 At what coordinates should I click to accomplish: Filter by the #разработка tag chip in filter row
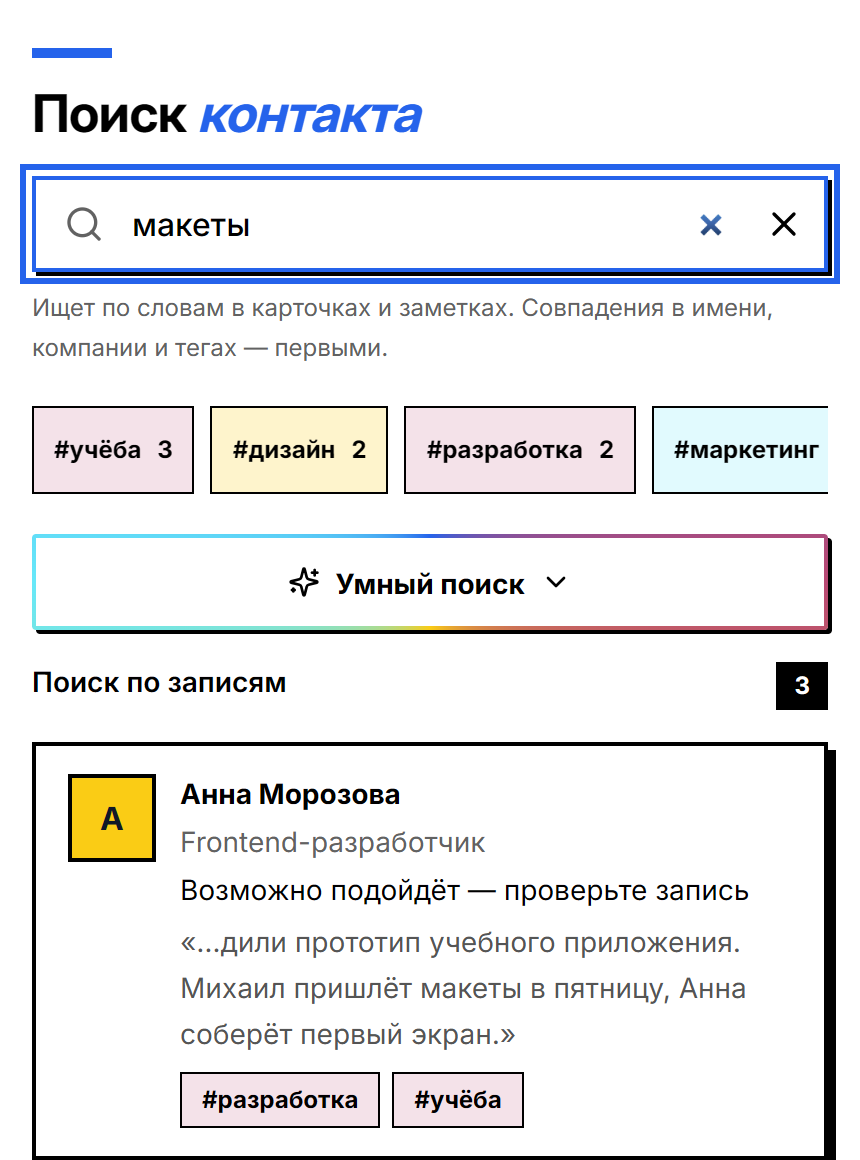tap(520, 450)
